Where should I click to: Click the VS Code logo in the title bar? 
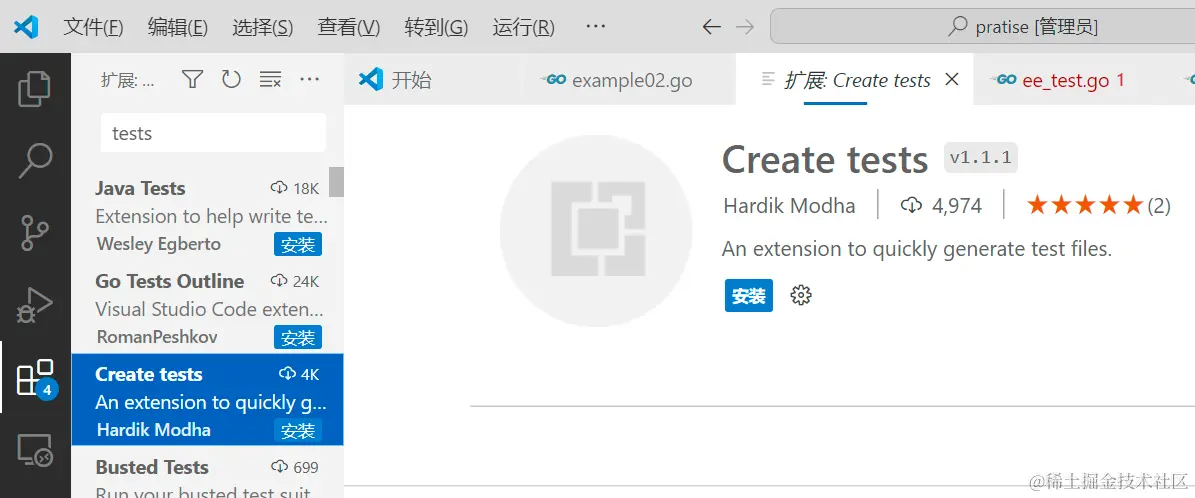point(26,27)
